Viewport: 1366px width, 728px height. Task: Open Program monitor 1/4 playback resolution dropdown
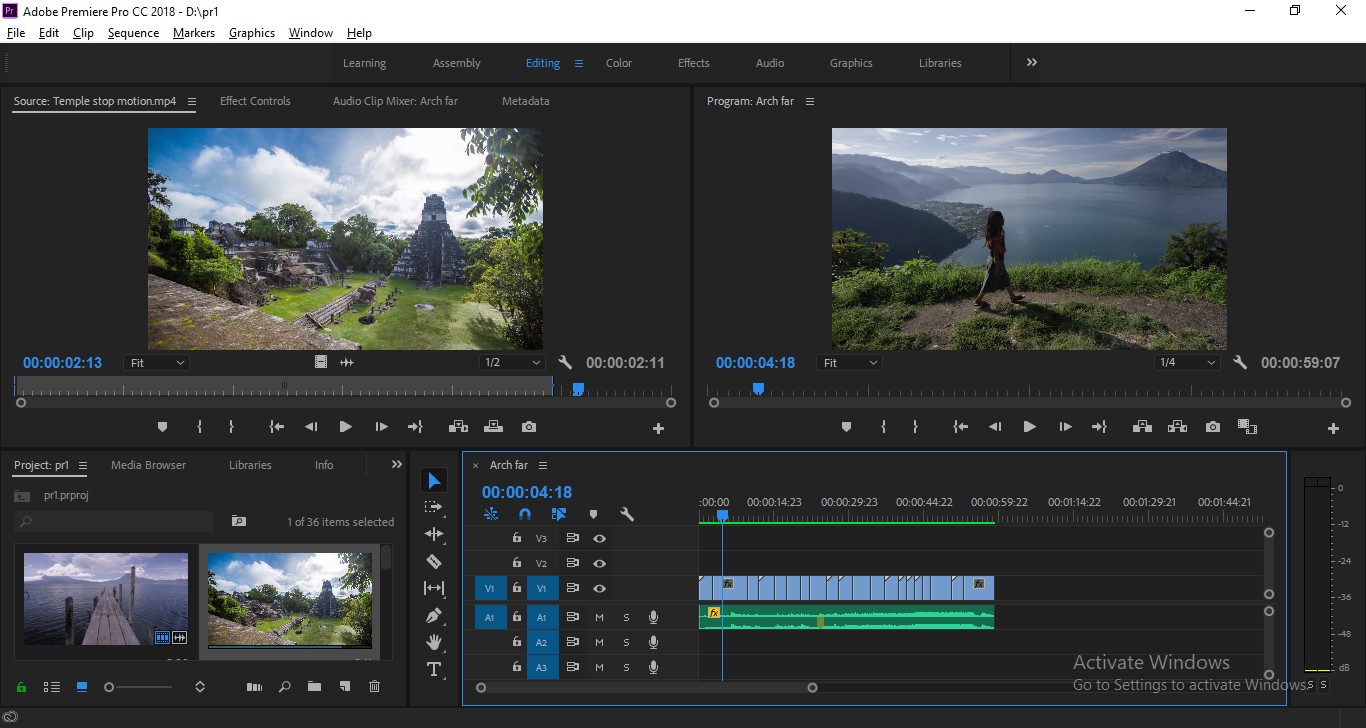coord(1188,363)
